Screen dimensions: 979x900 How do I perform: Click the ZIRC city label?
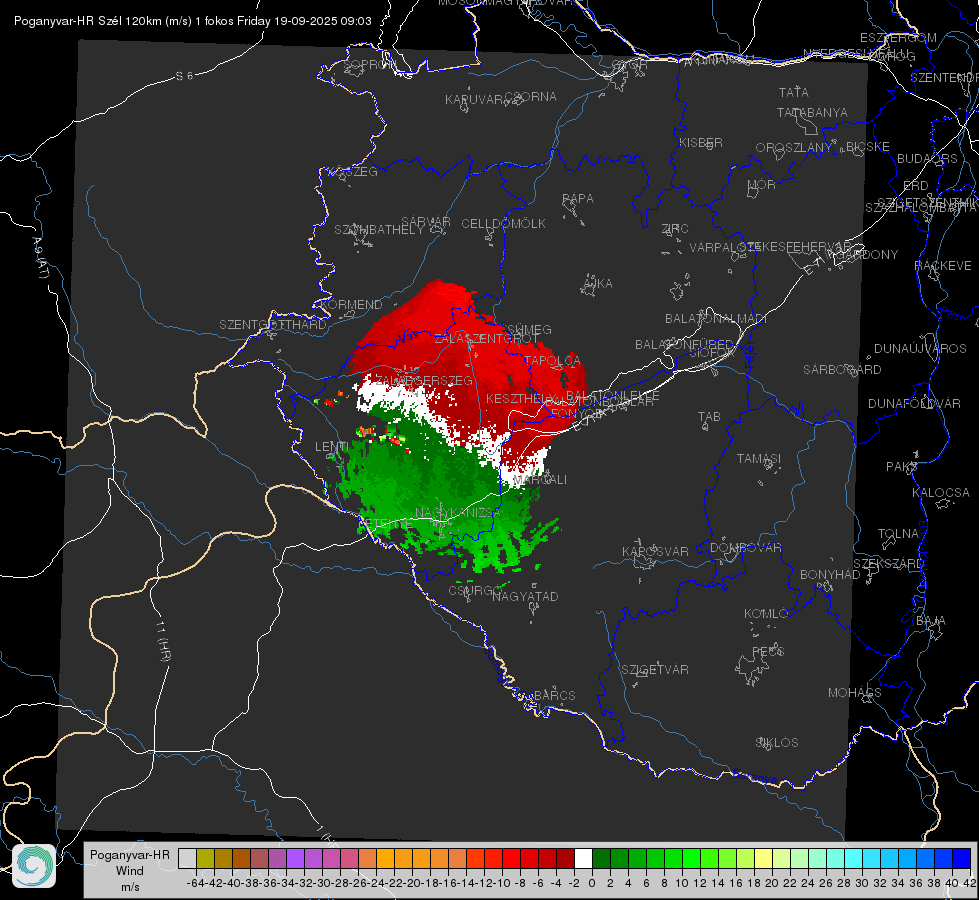(x=675, y=229)
